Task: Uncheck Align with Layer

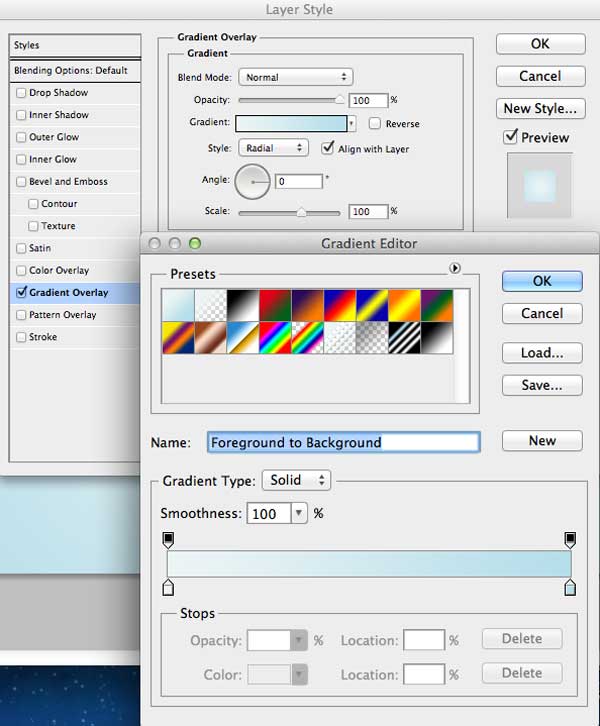Action: pos(328,148)
